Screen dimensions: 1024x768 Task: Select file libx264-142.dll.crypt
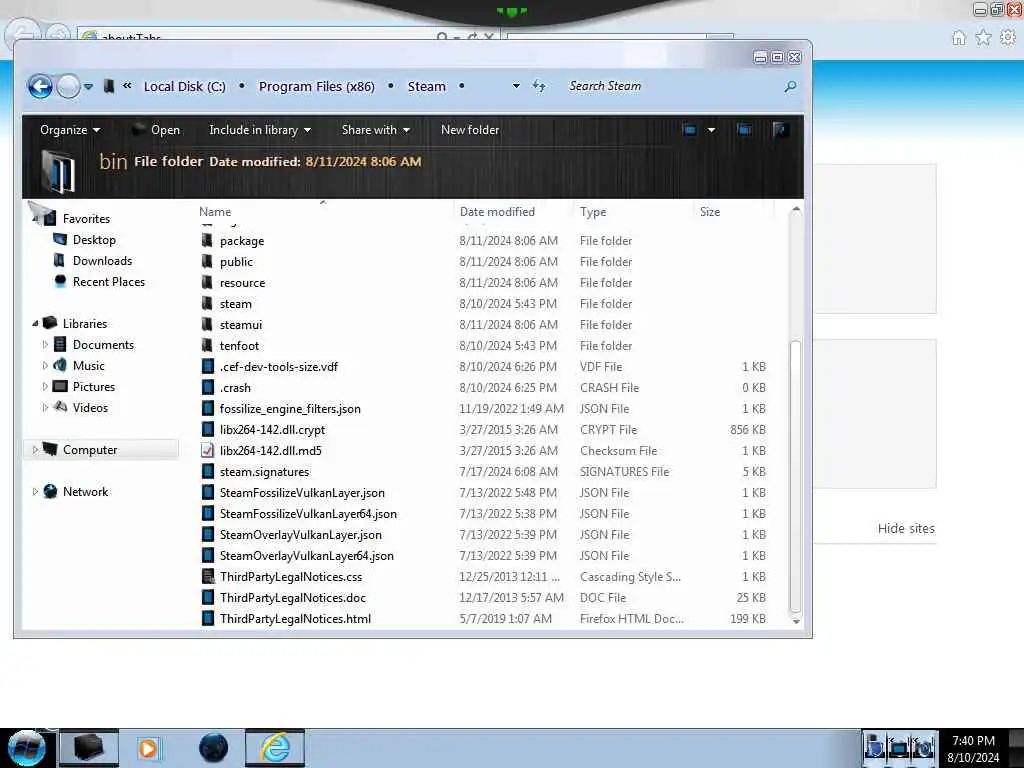pos(272,430)
